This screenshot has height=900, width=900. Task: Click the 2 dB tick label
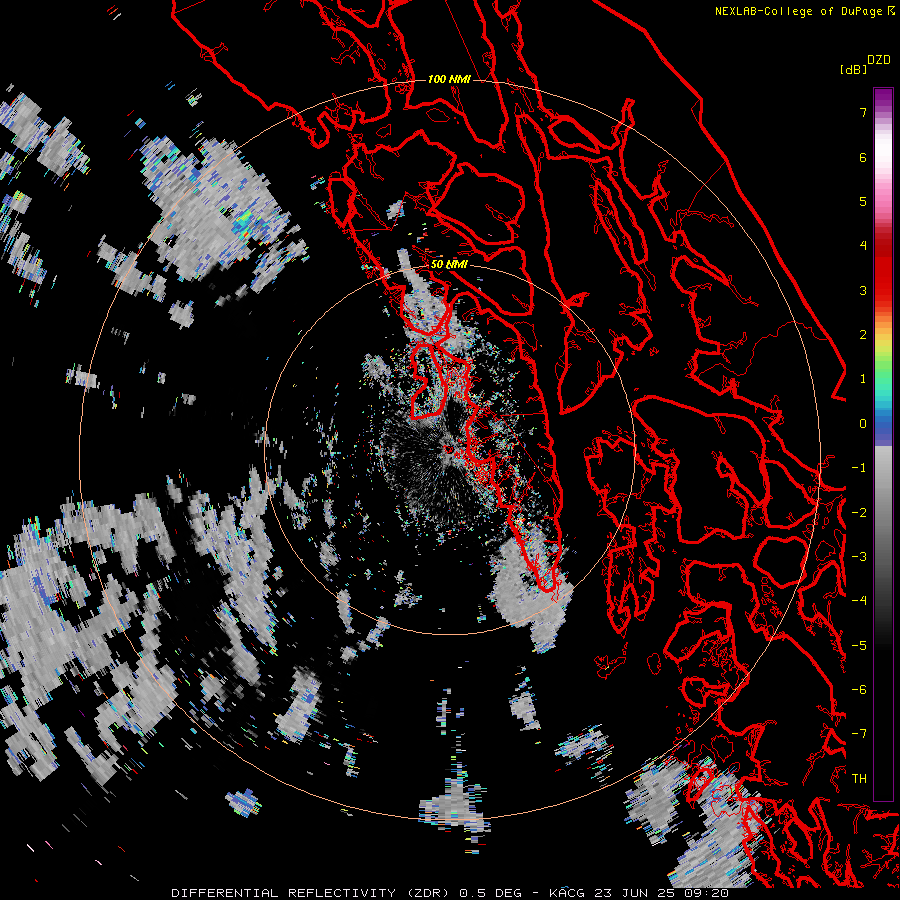[863, 335]
